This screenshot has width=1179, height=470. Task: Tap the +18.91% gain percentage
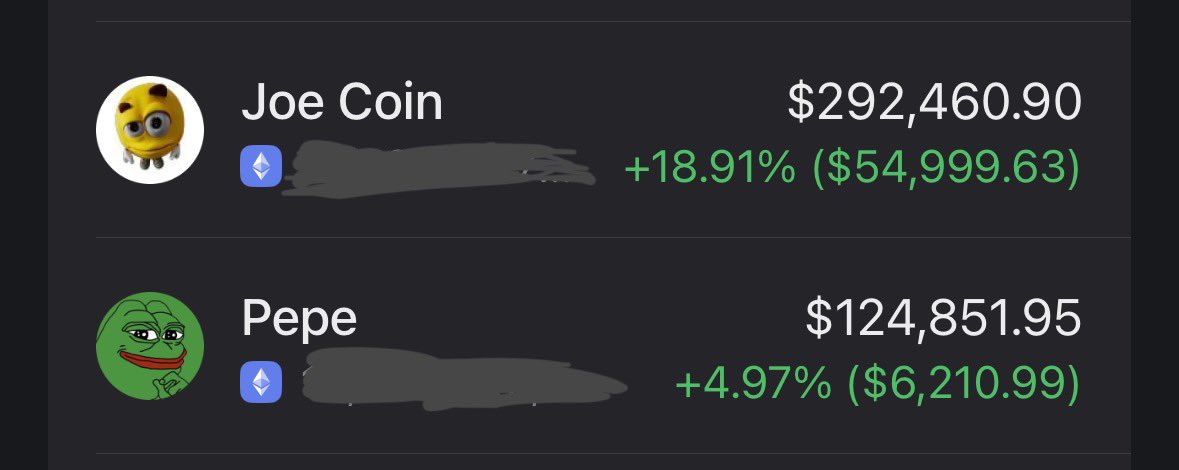click(x=710, y=167)
